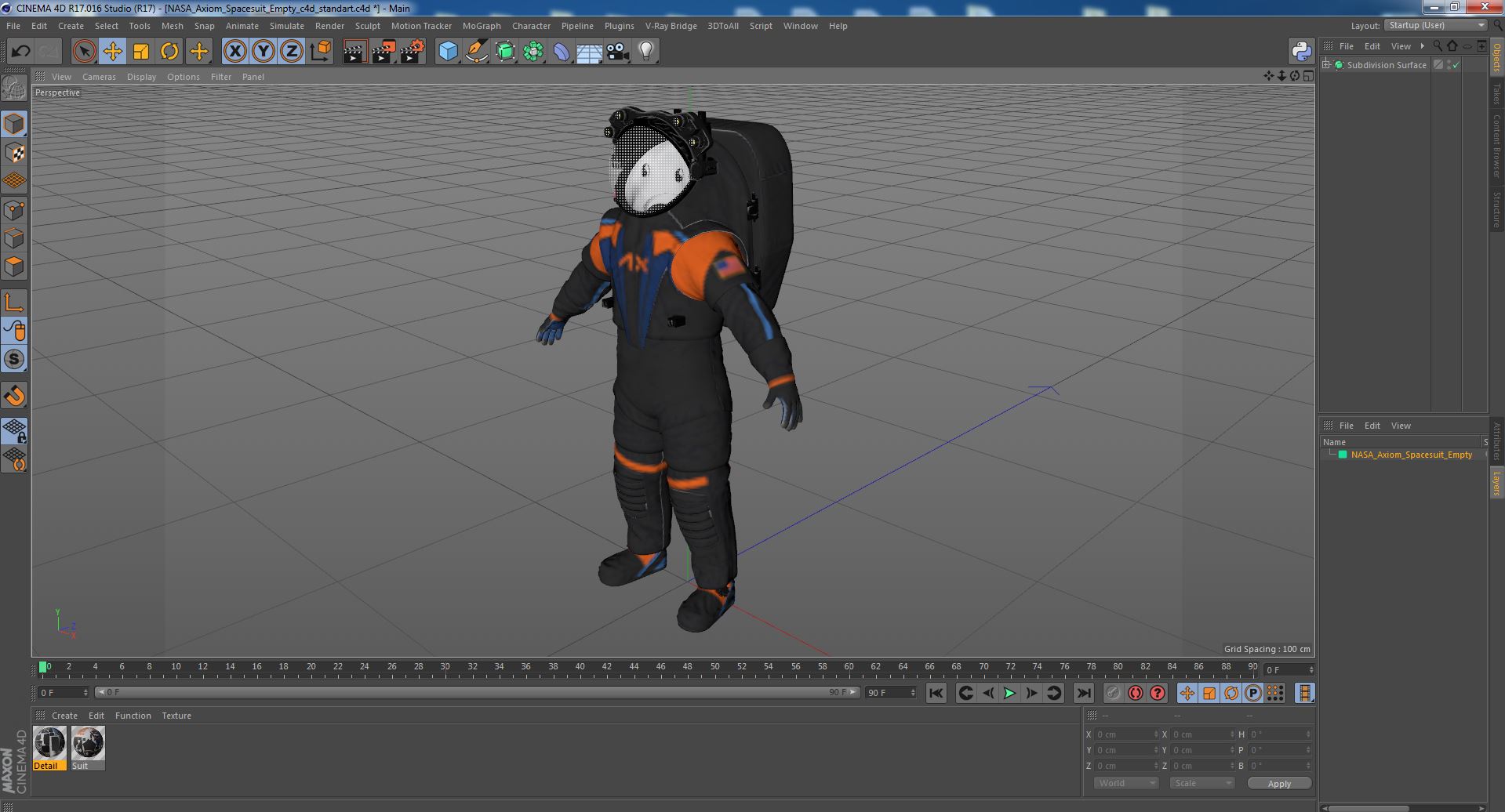Image resolution: width=1505 pixels, height=812 pixels.
Task: Switch to Texture mode
Action: pyautogui.click(x=14, y=153)
